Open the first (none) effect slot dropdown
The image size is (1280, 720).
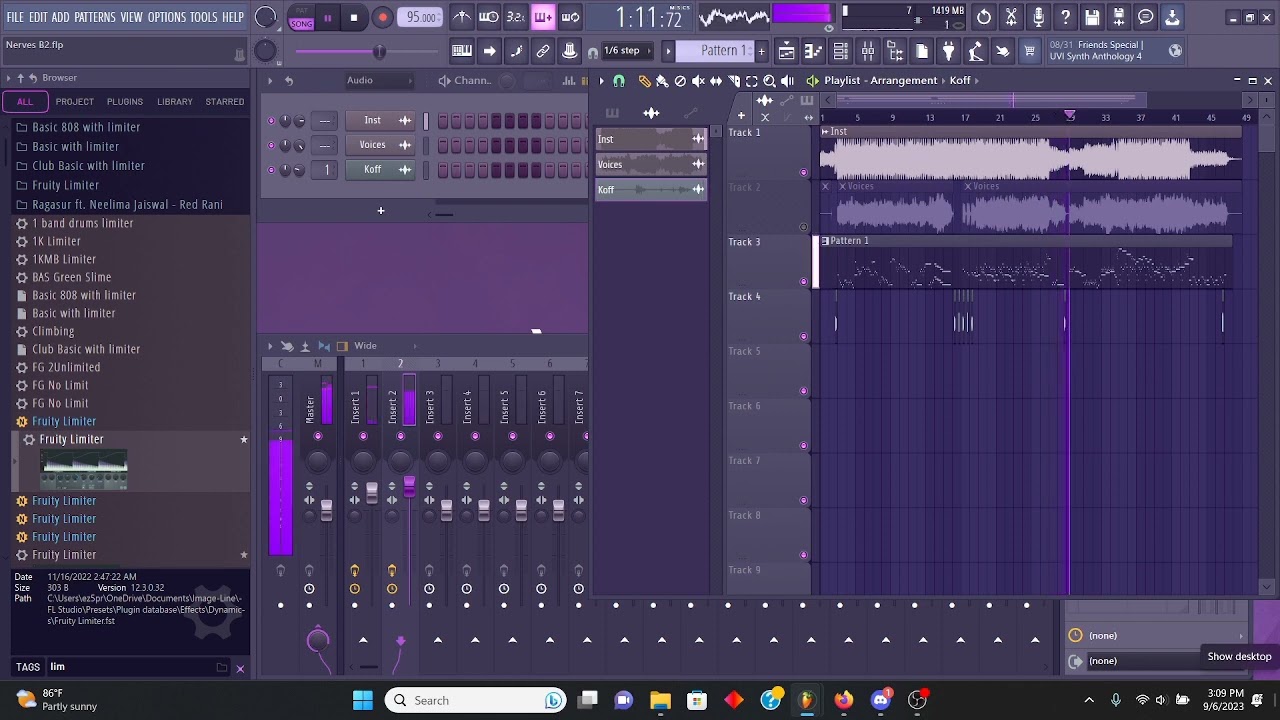1157,635
